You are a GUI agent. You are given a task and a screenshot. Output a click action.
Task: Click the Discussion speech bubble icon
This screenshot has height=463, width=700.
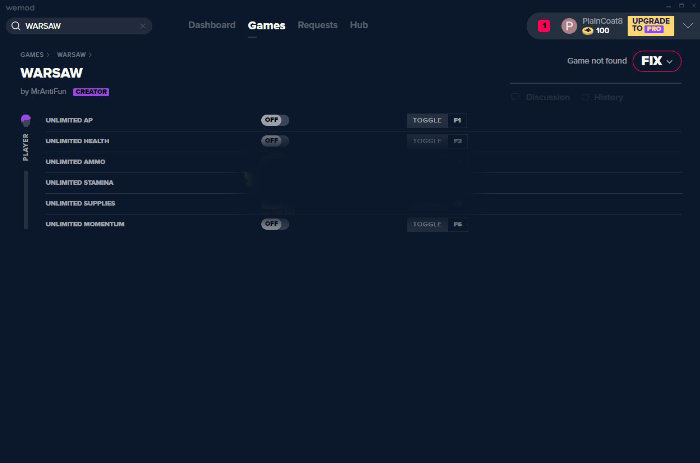coord(516,97)
